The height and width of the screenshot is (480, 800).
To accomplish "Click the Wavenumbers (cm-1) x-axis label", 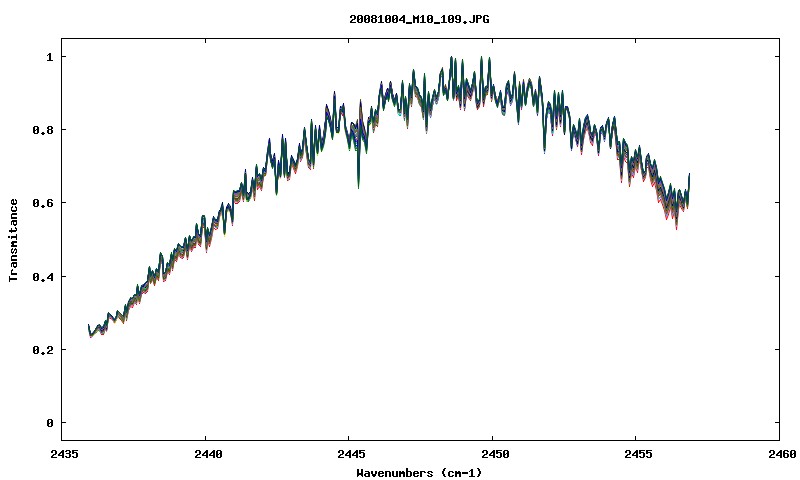I will coord(419,473).
